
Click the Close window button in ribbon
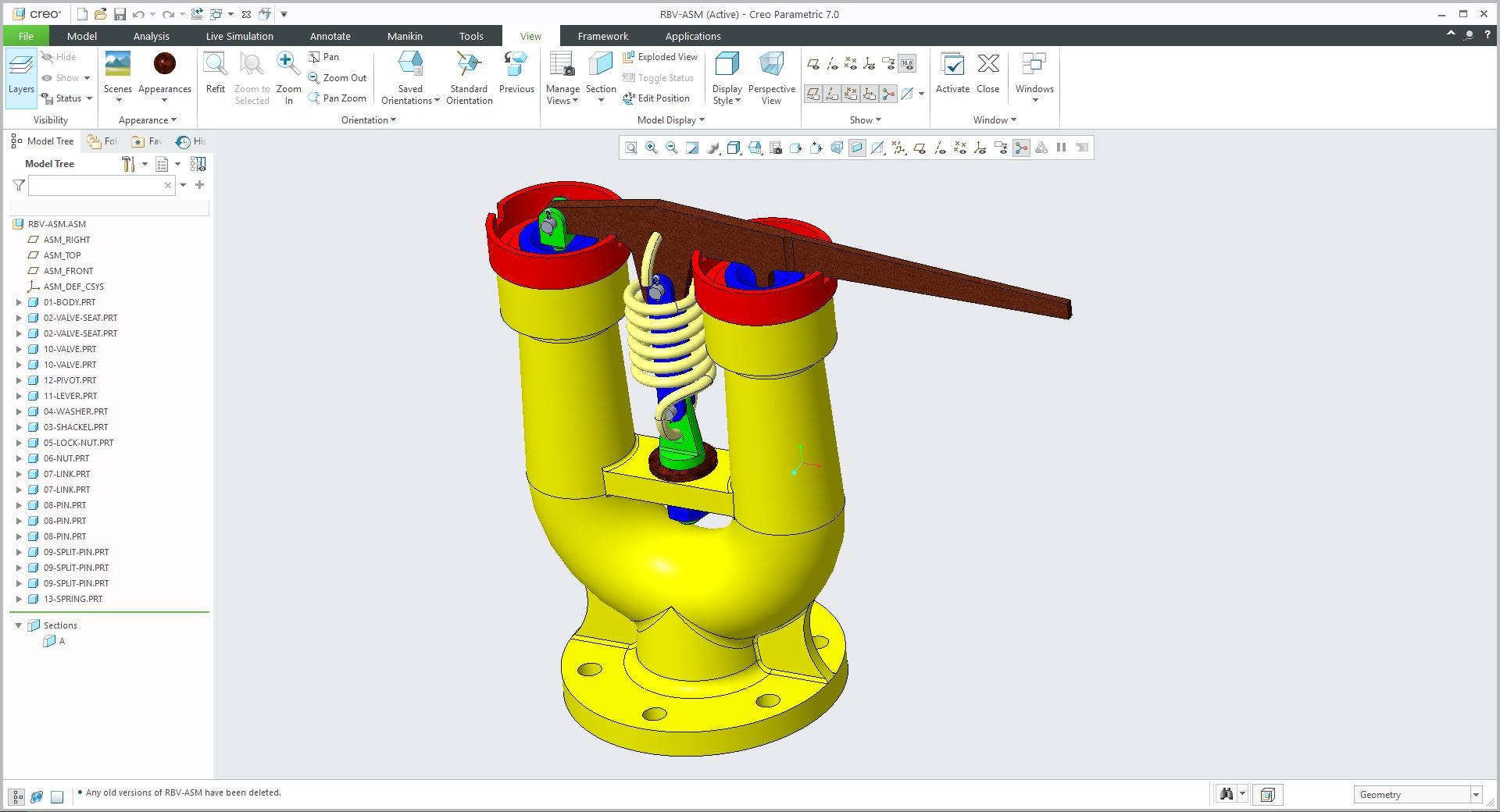(x=988, y=73)
